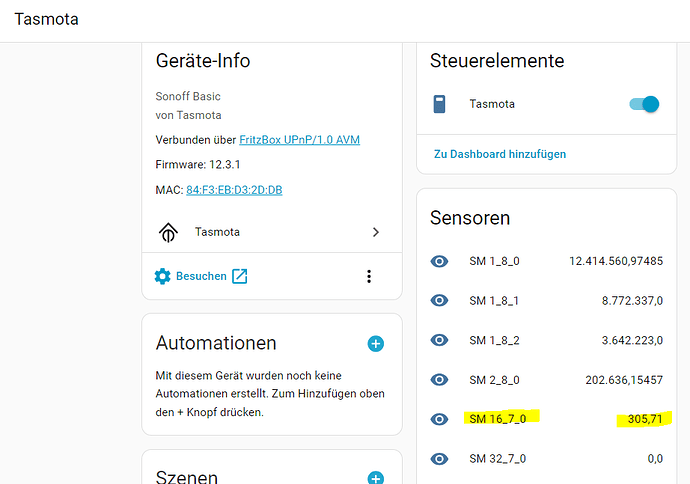The height and width of the screenshot is (484, 690).
Task: Click eye icon for SM 16_7_0 sensor
Action: [439, 419]
